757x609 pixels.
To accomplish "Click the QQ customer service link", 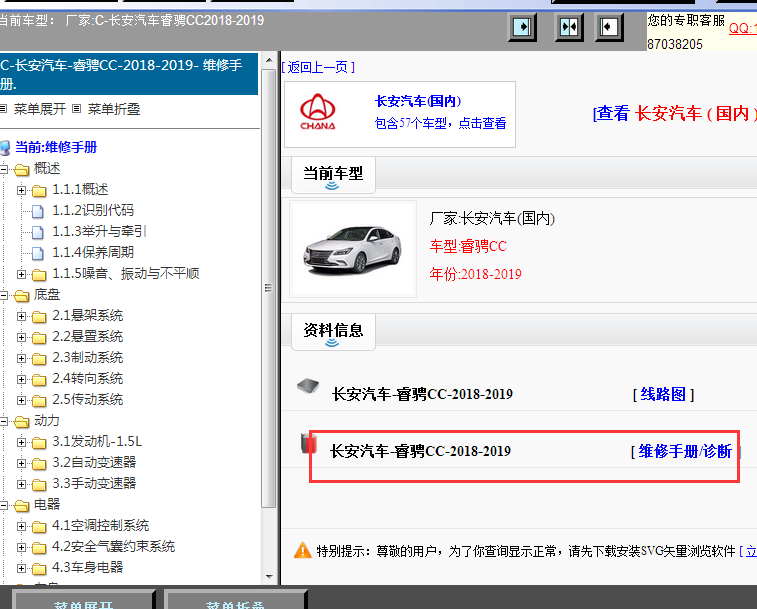I will tap(743, 28).
